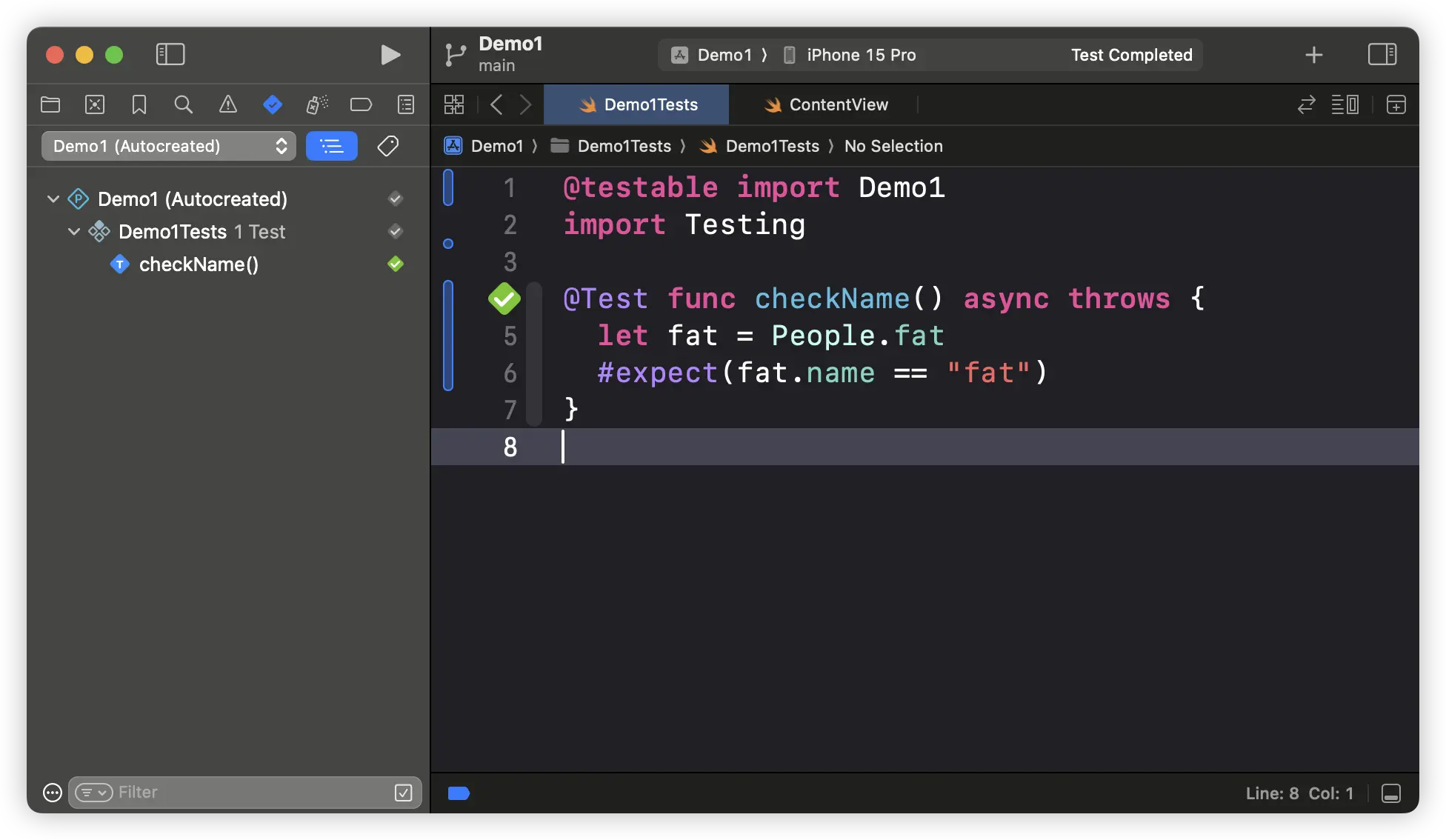Open the Find navigator magnifier
The height and width of the screenshot is (840, 1446).
click(184, 104)
